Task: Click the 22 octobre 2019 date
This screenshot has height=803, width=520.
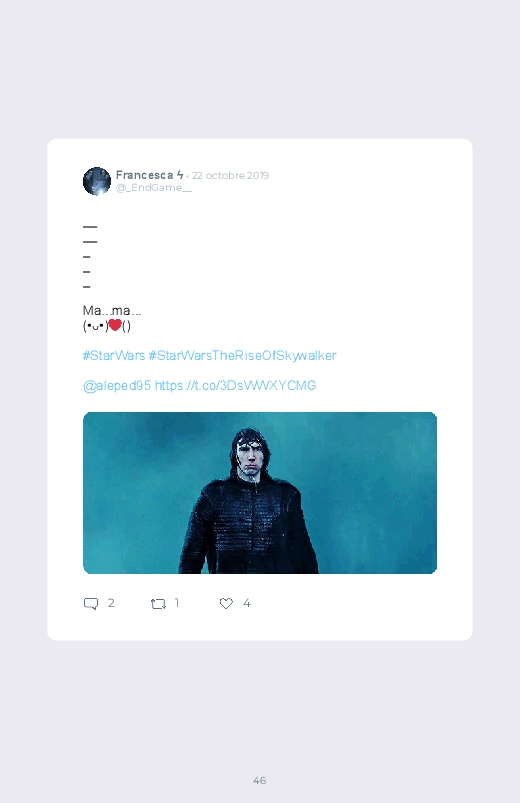Action: pos(230,175)
